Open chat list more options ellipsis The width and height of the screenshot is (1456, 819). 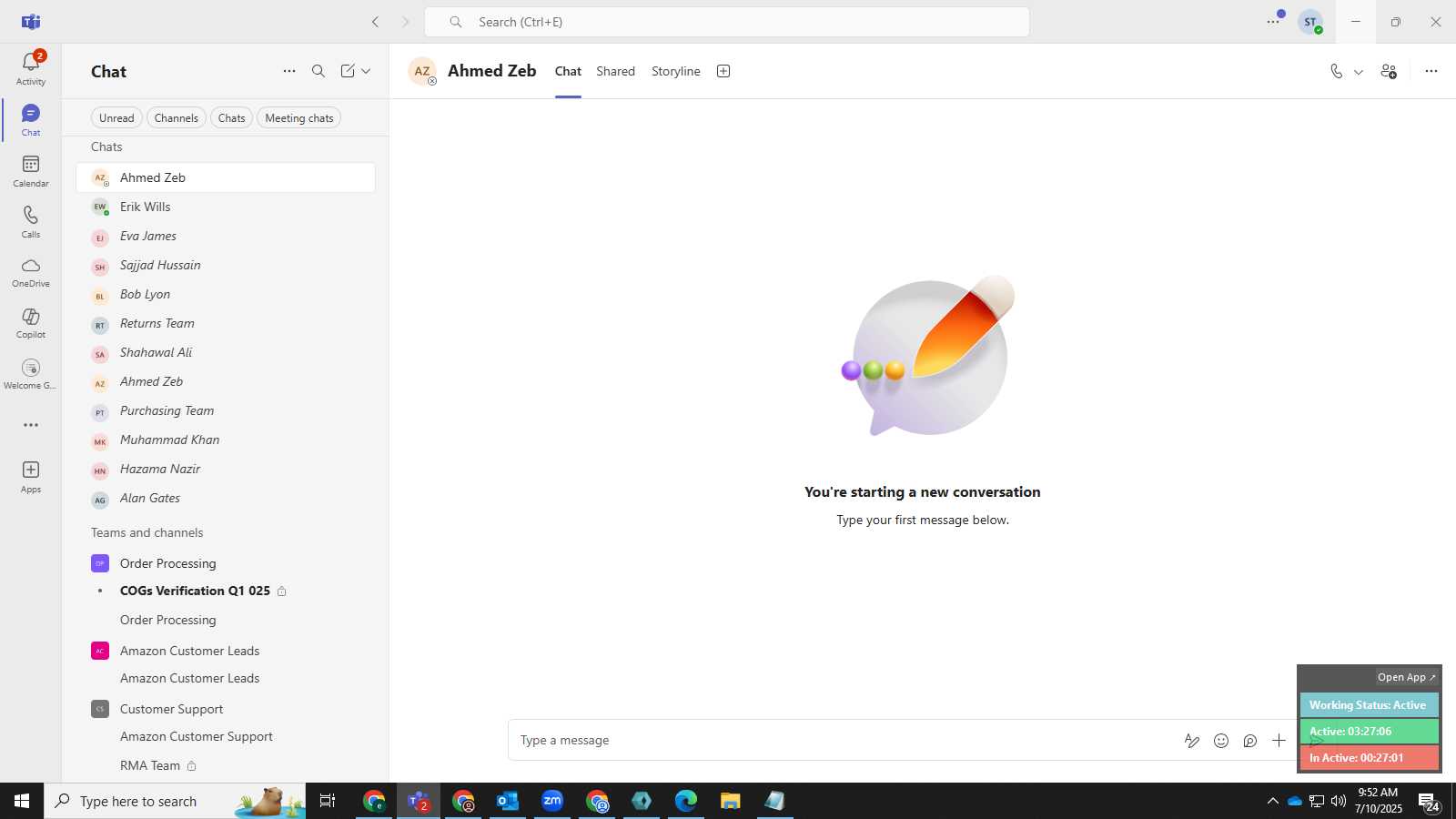(289, 71)
